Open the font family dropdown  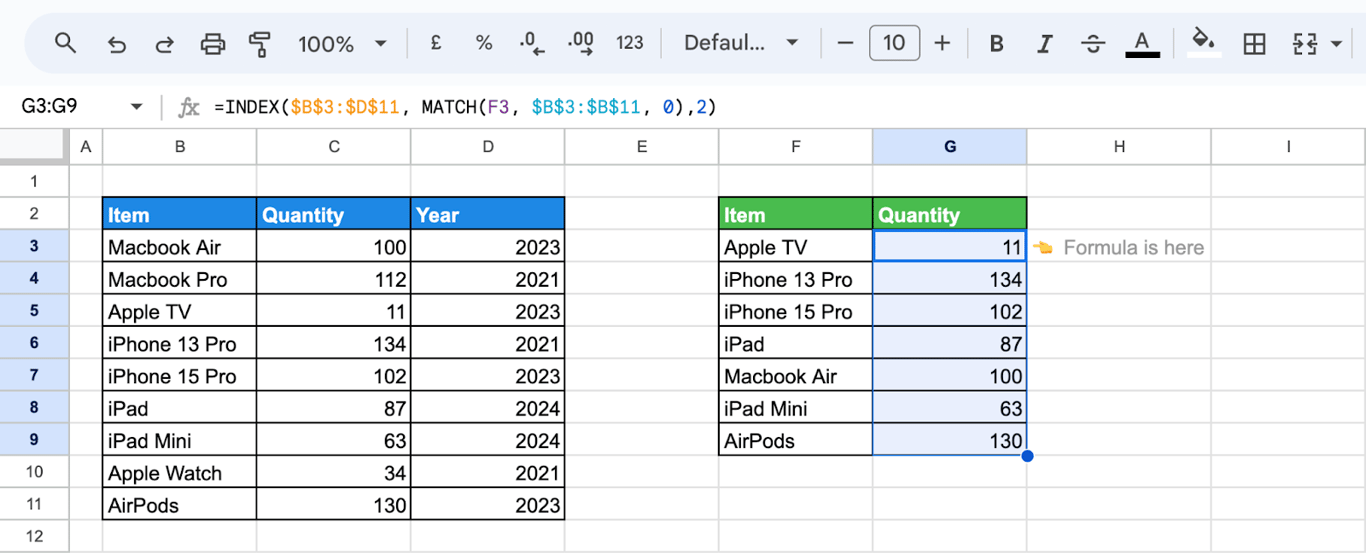741,43
